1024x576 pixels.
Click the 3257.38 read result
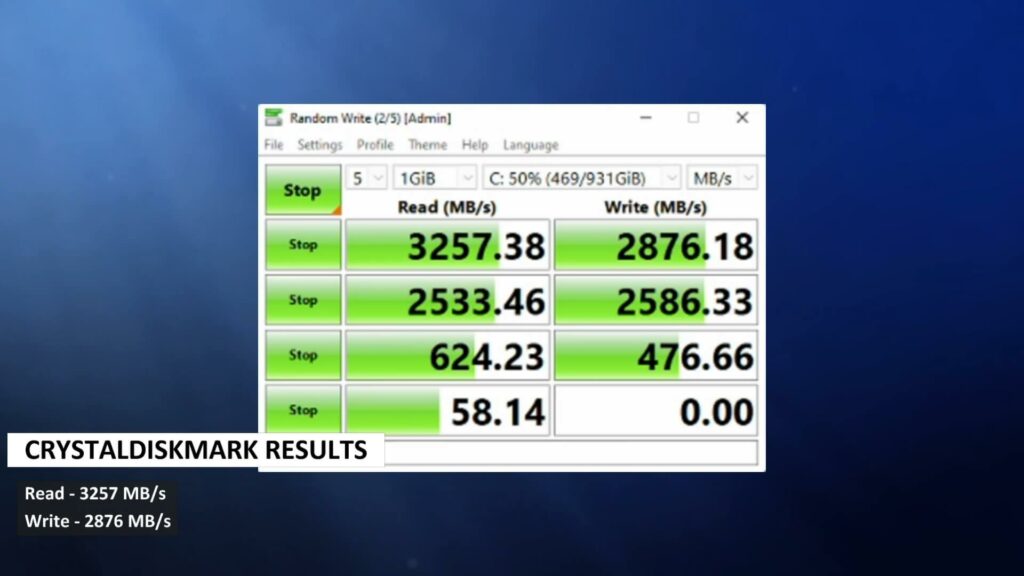click(447, 245)
